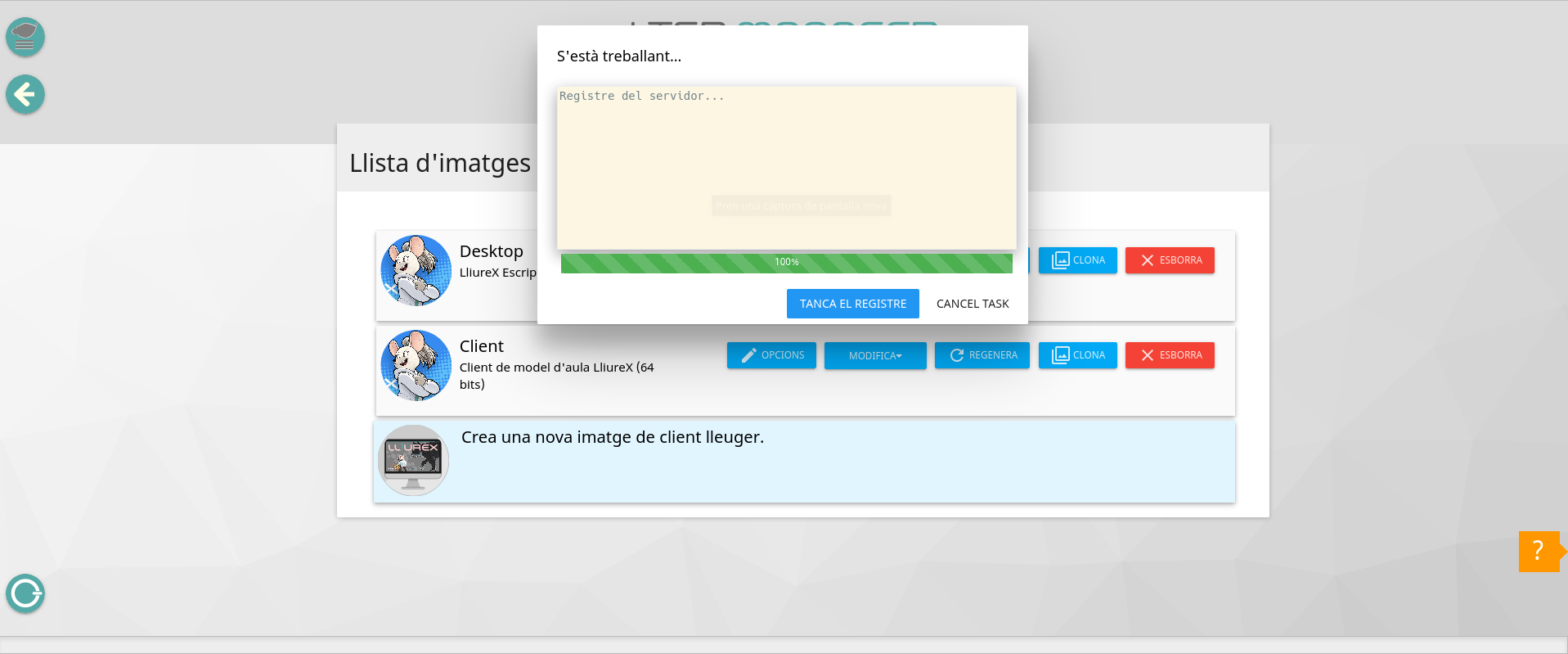Delete the Client image with Esborra

(x=1170, y=355)
